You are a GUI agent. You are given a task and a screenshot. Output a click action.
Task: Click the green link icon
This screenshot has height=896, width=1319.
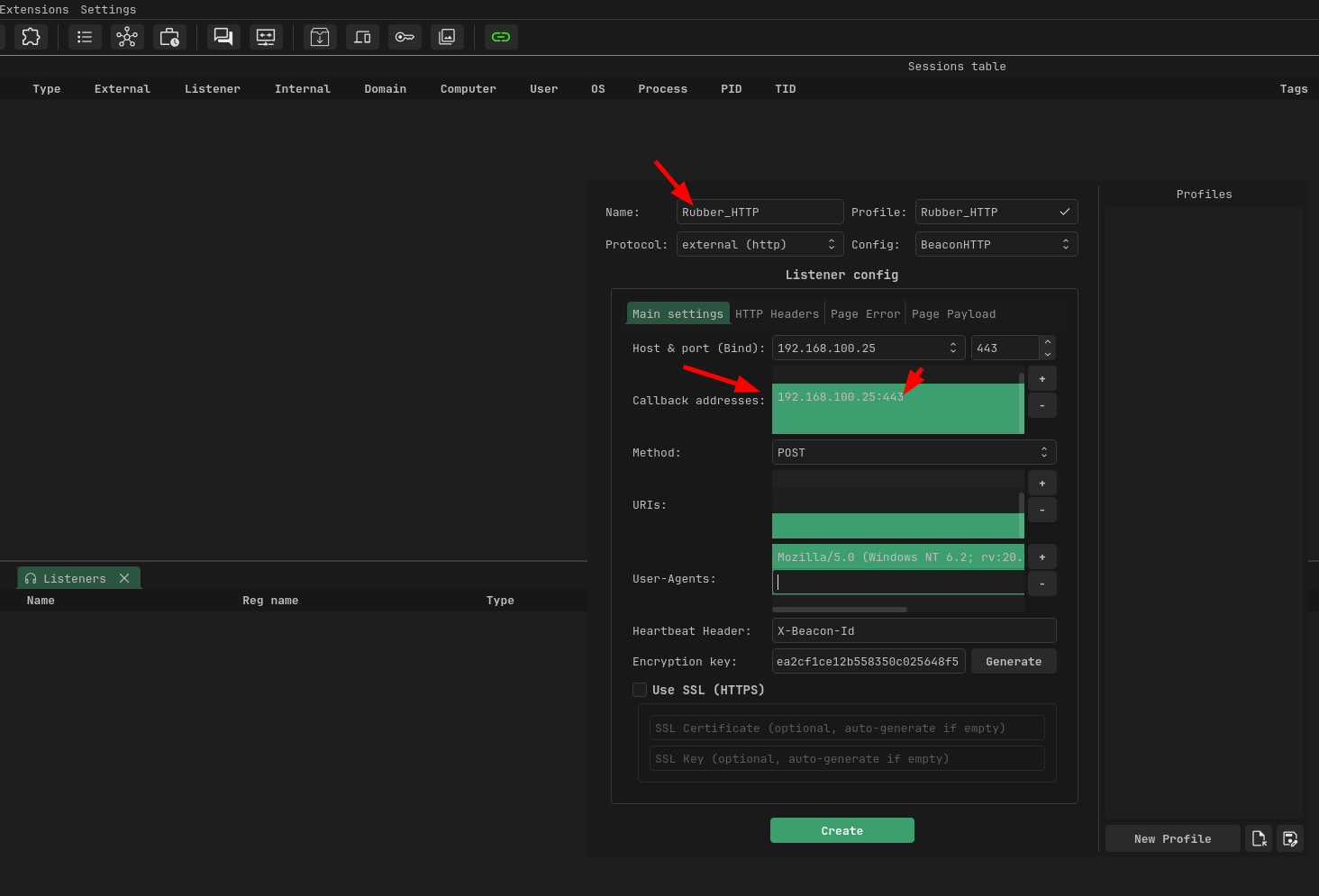pos(501,37)
